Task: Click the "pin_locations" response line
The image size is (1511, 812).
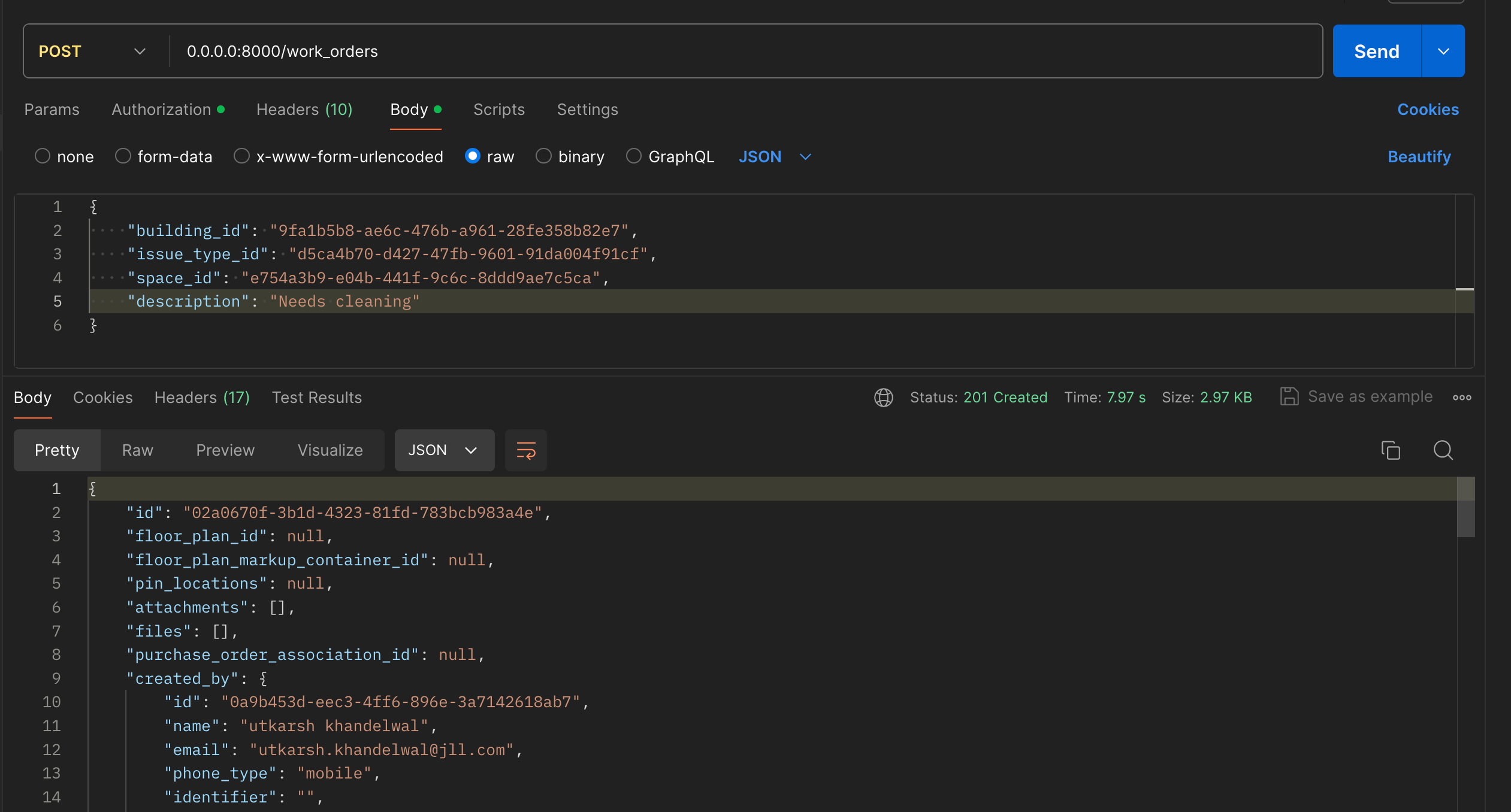Action: point(229,584)
